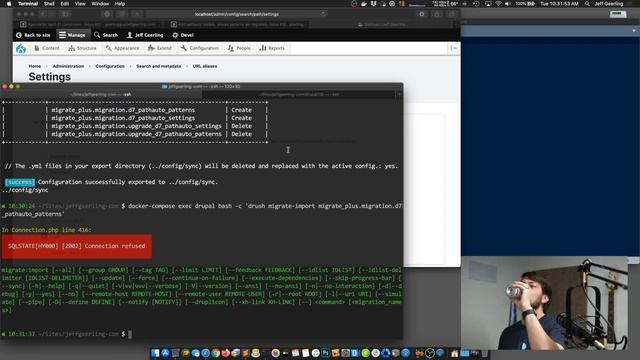Click the browser reload button in address bar

tap(323, 14)
